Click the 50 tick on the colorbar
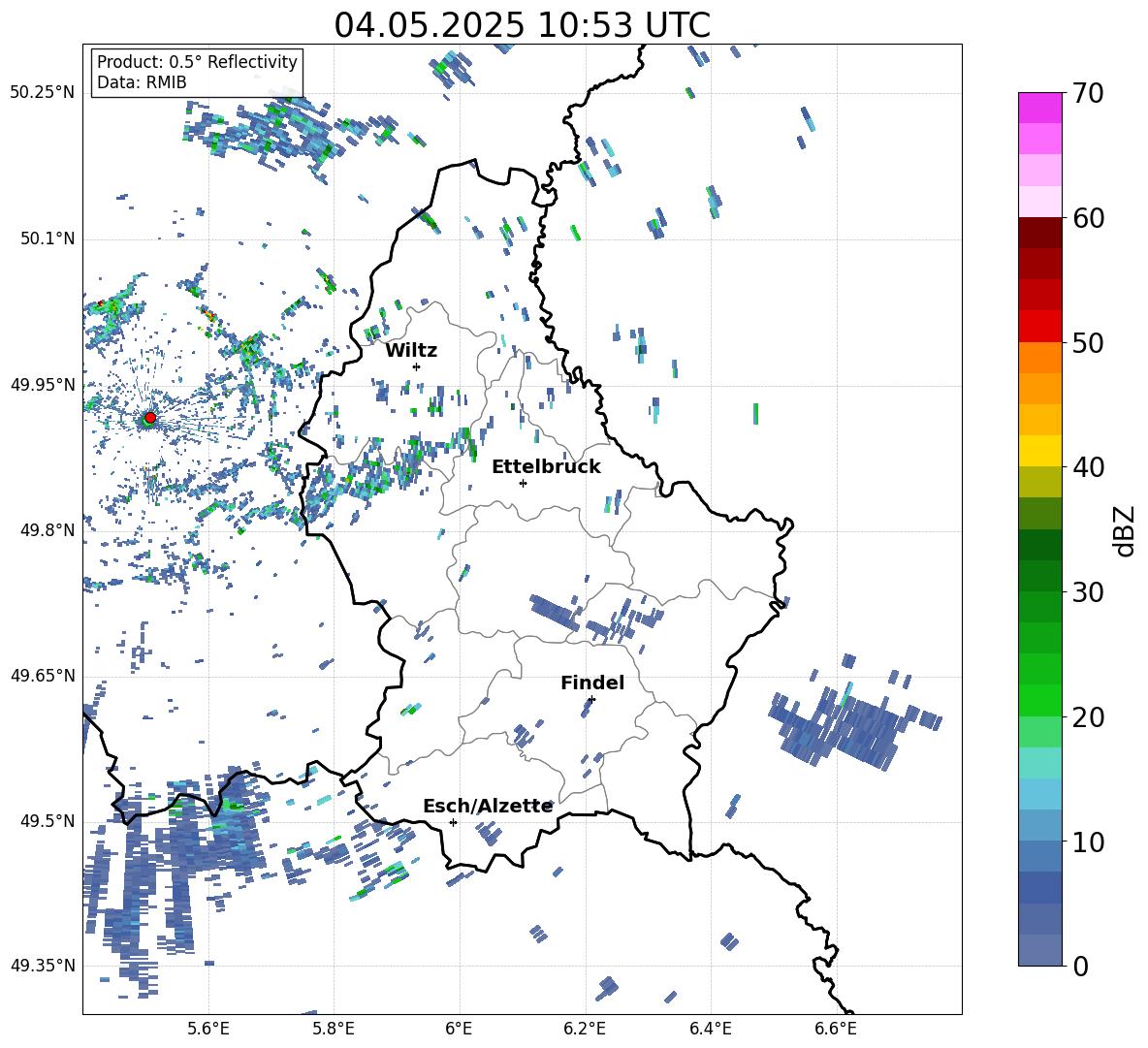This screenshot has height=1048, width=1148. coord(1088,343)
